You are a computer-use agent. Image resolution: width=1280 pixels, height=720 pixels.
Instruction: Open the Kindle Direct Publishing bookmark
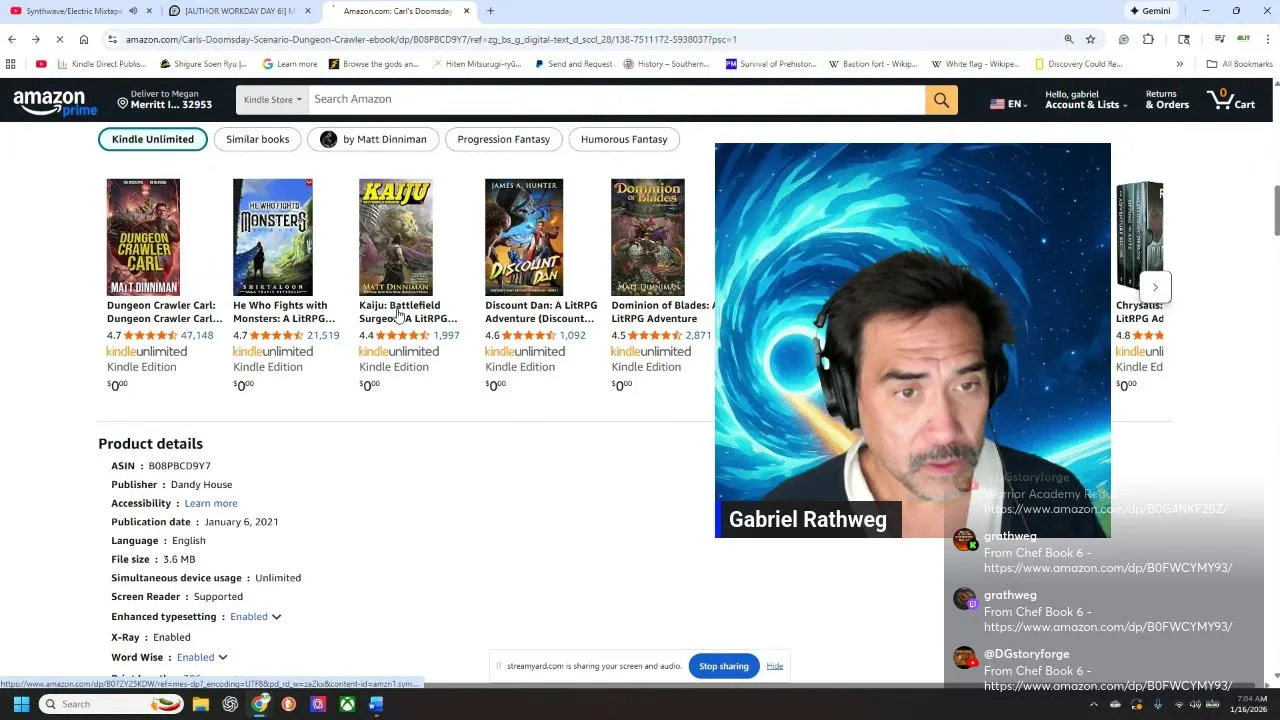(x=102, y=64)
